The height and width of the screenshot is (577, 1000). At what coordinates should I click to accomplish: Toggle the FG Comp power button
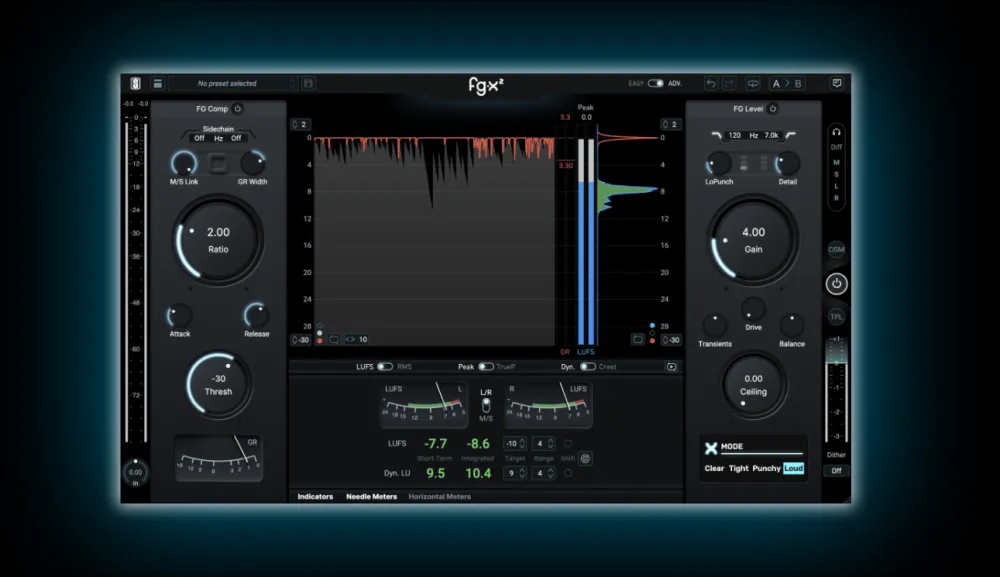(x=238, y=108)
